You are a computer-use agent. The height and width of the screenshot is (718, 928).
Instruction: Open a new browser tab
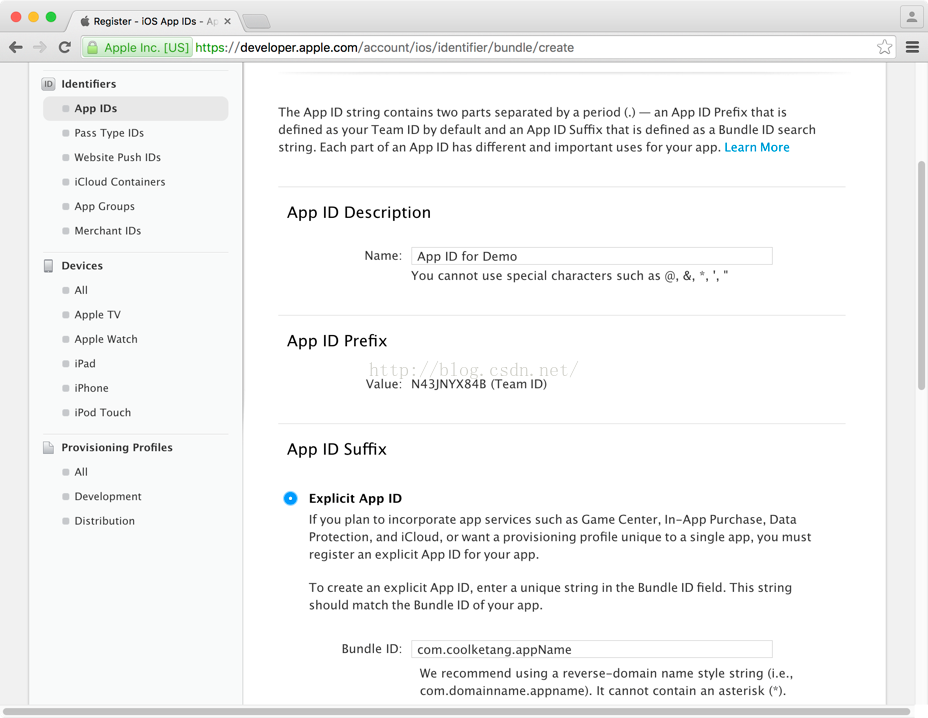click(256, 21)
